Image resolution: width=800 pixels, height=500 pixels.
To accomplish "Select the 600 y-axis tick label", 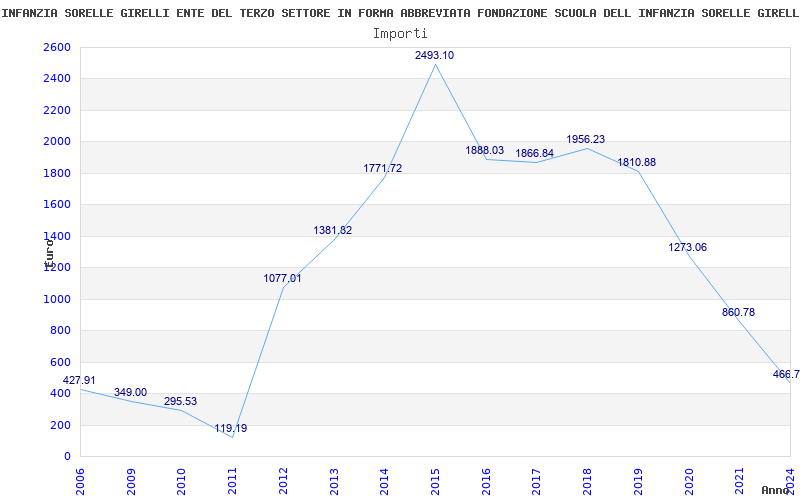I will [61, 362].
